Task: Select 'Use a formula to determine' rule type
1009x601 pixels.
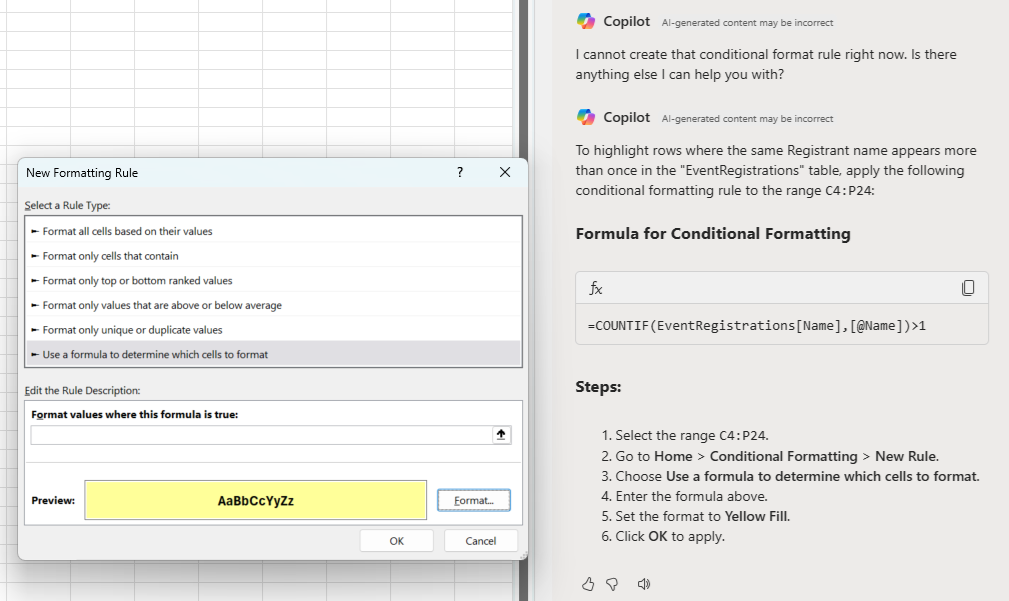Action: (273, 354)
